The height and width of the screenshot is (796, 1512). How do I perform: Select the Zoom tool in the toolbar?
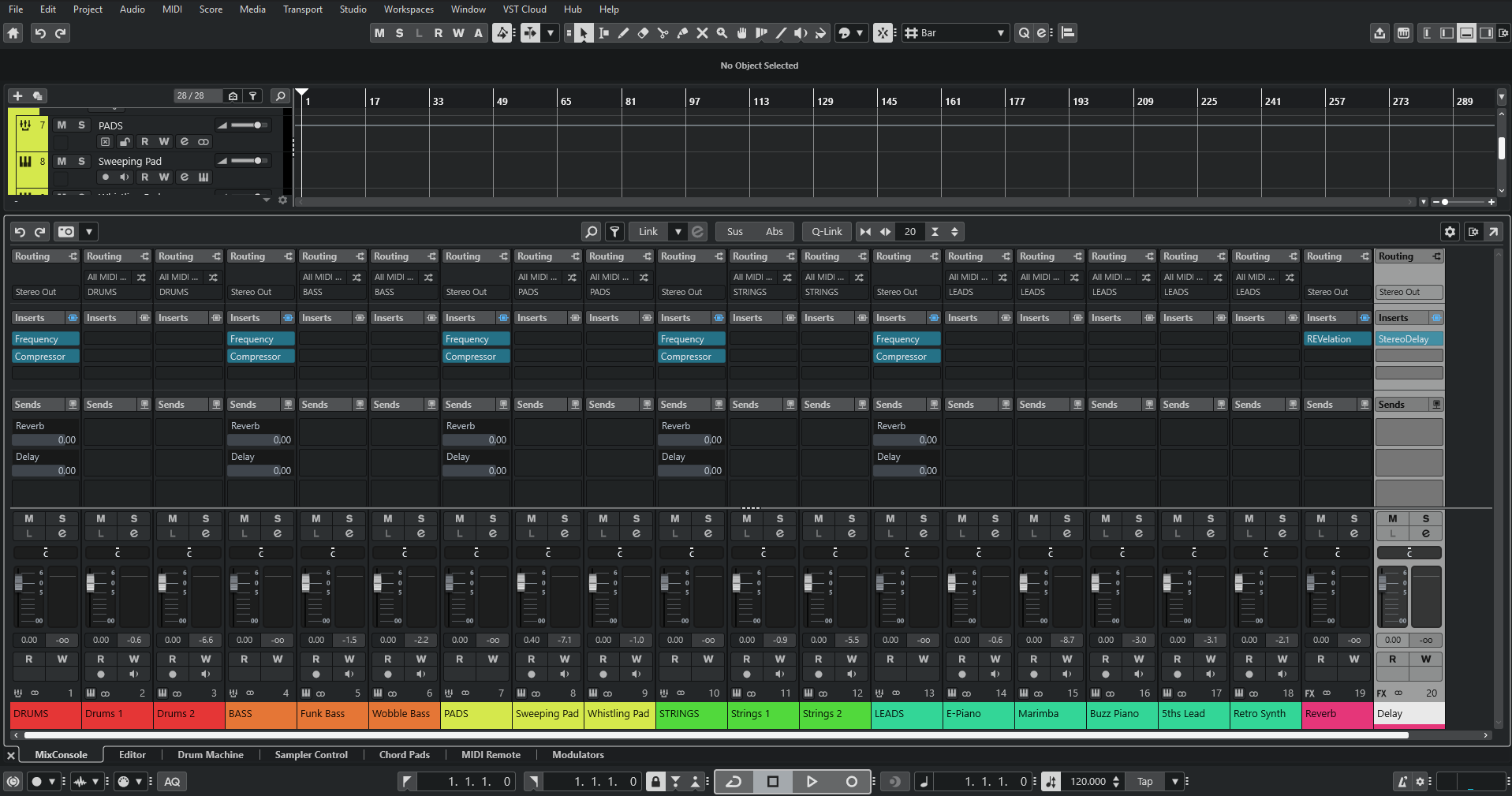tap(722, 33)
